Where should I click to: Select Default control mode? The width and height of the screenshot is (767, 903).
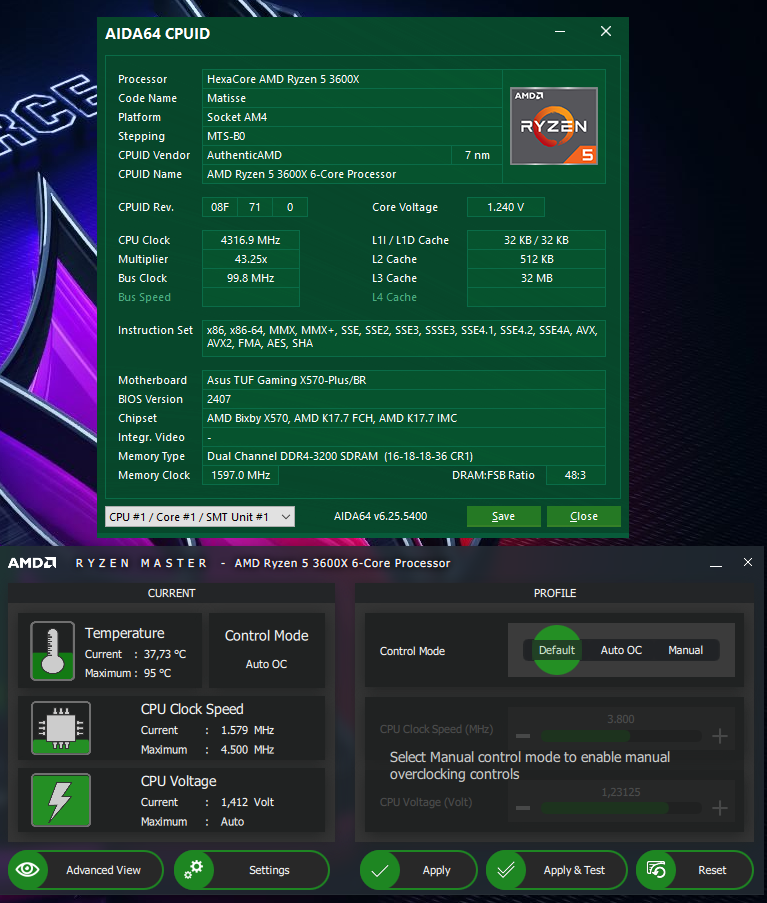(557, 650)
